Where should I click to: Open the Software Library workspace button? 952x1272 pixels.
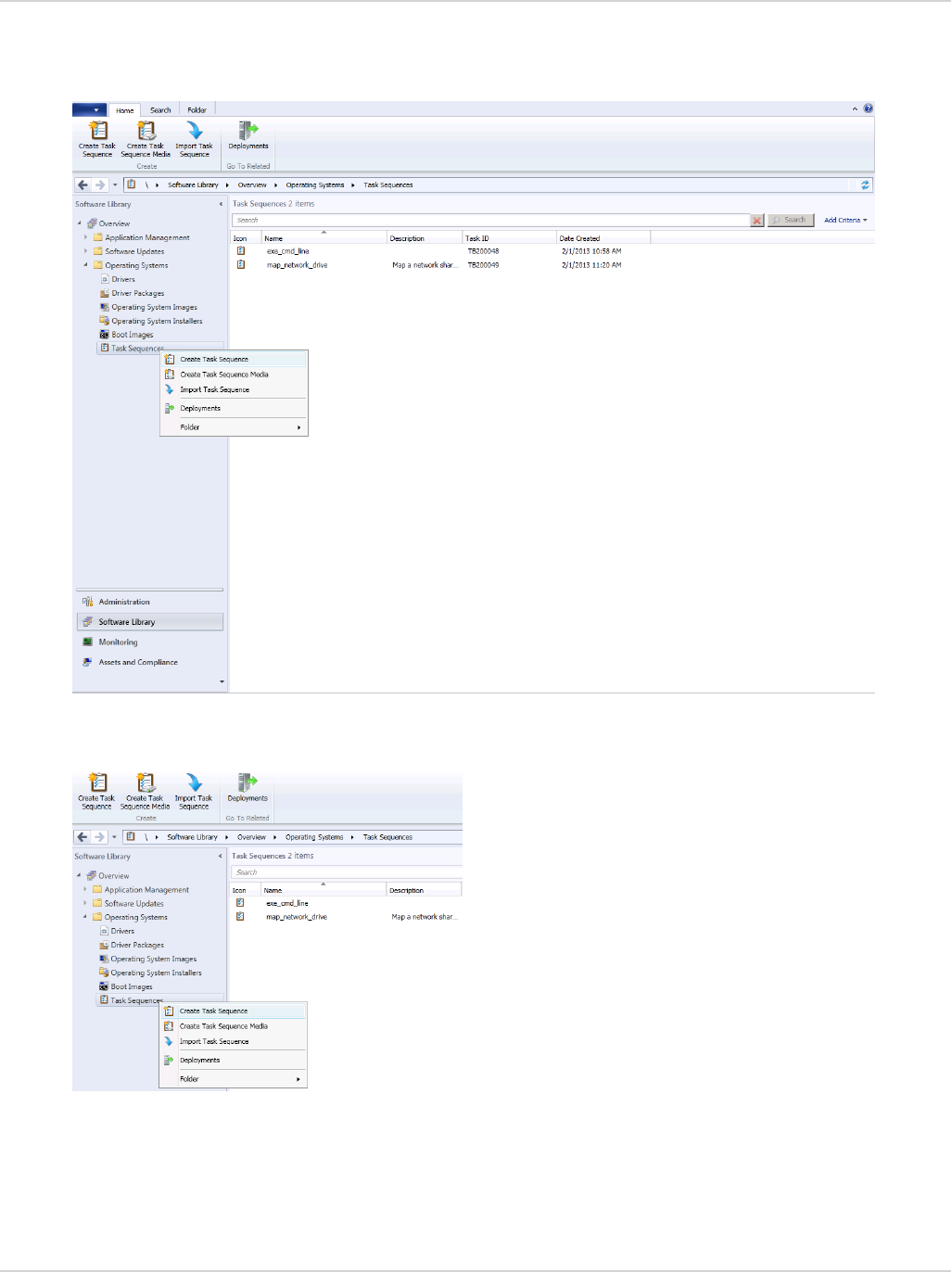150,622
